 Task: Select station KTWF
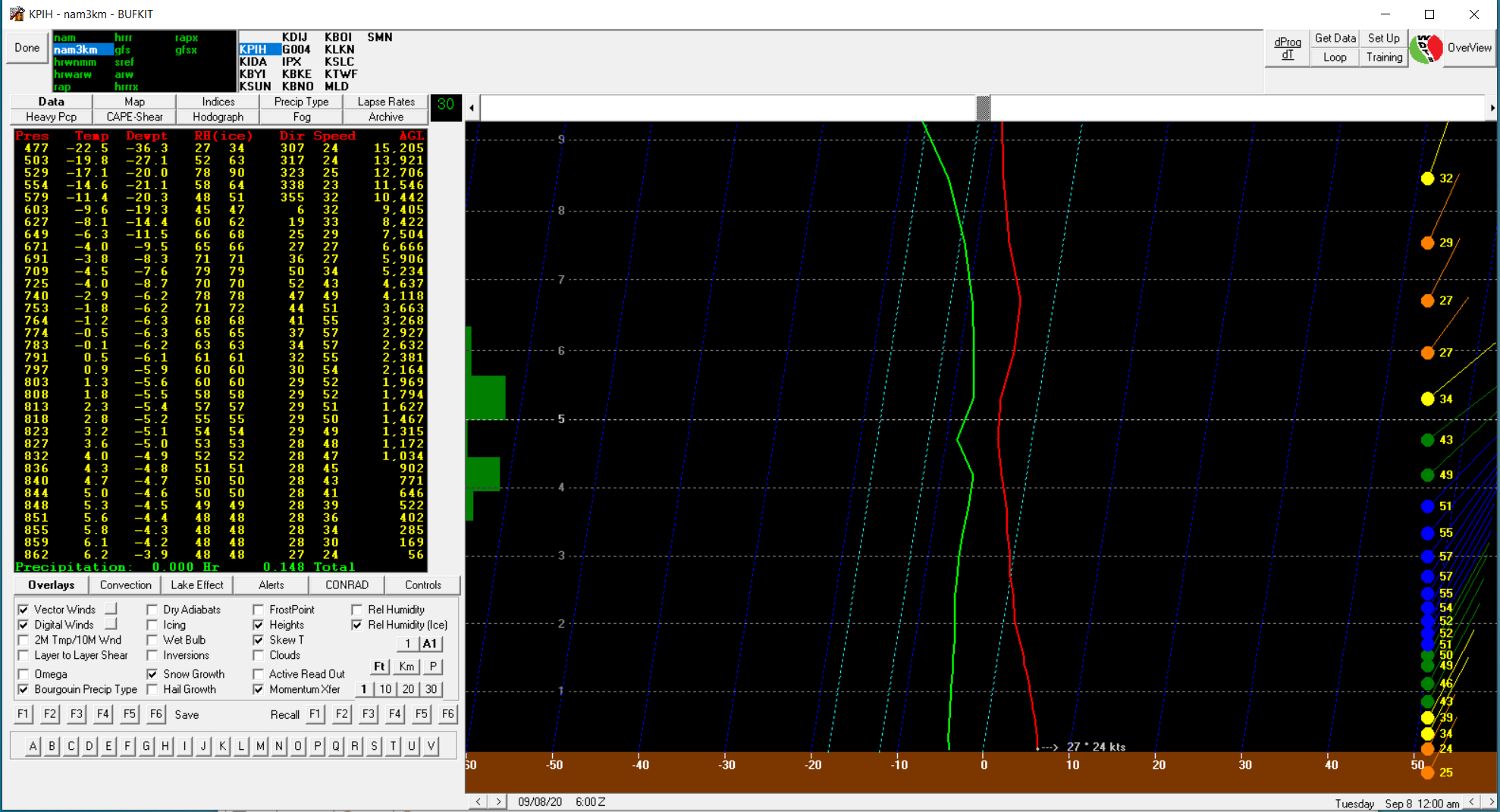[x=340, y=74]
